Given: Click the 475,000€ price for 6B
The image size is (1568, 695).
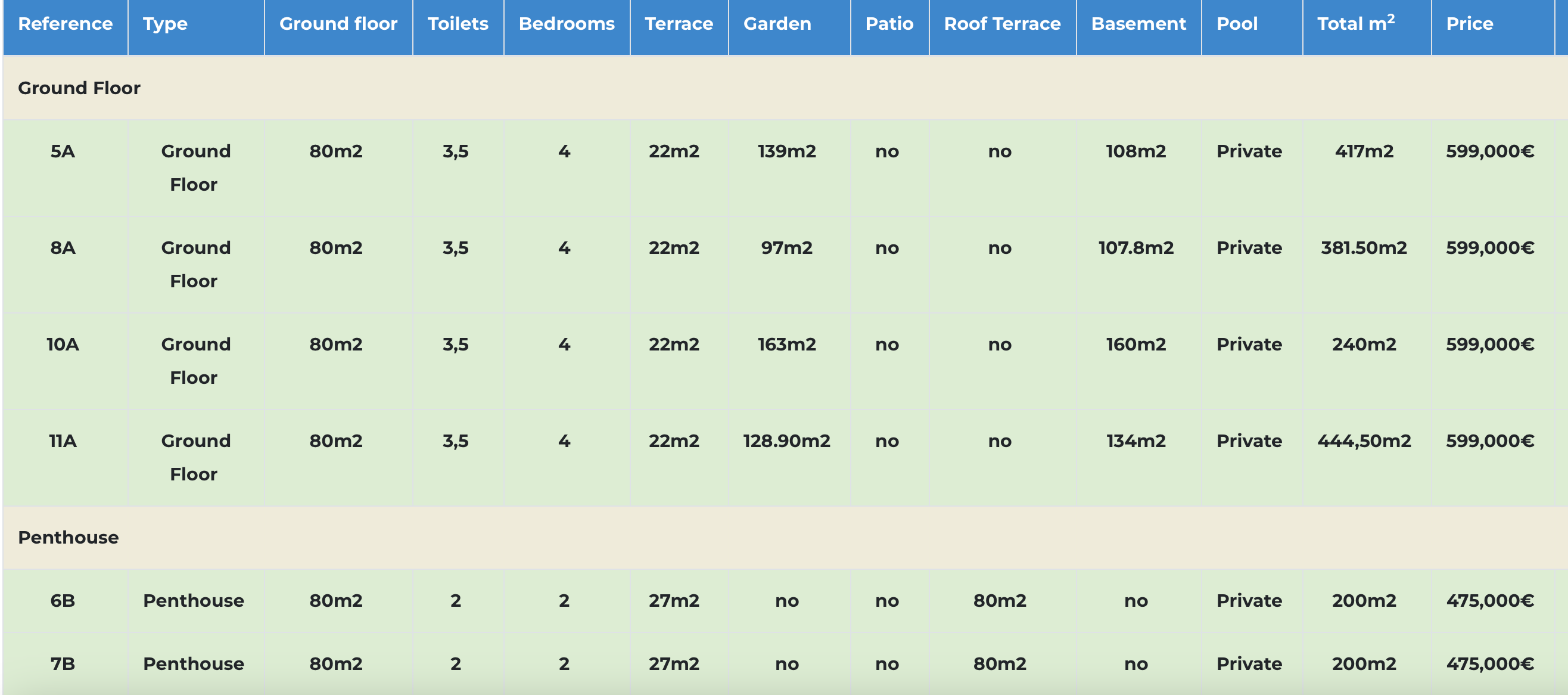Looking at the screenshot, I should [x=1490, y=601].
